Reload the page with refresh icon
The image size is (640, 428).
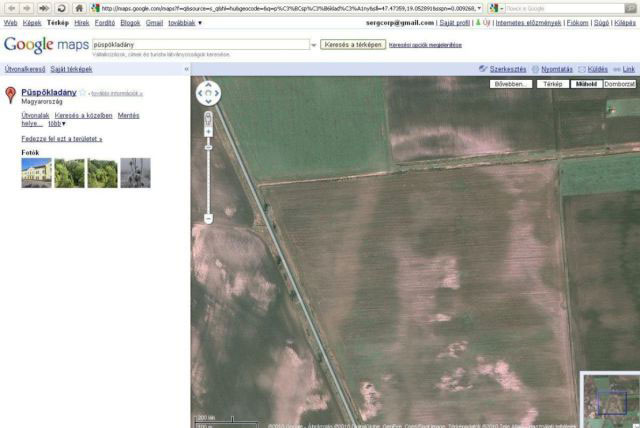point(61,8)
